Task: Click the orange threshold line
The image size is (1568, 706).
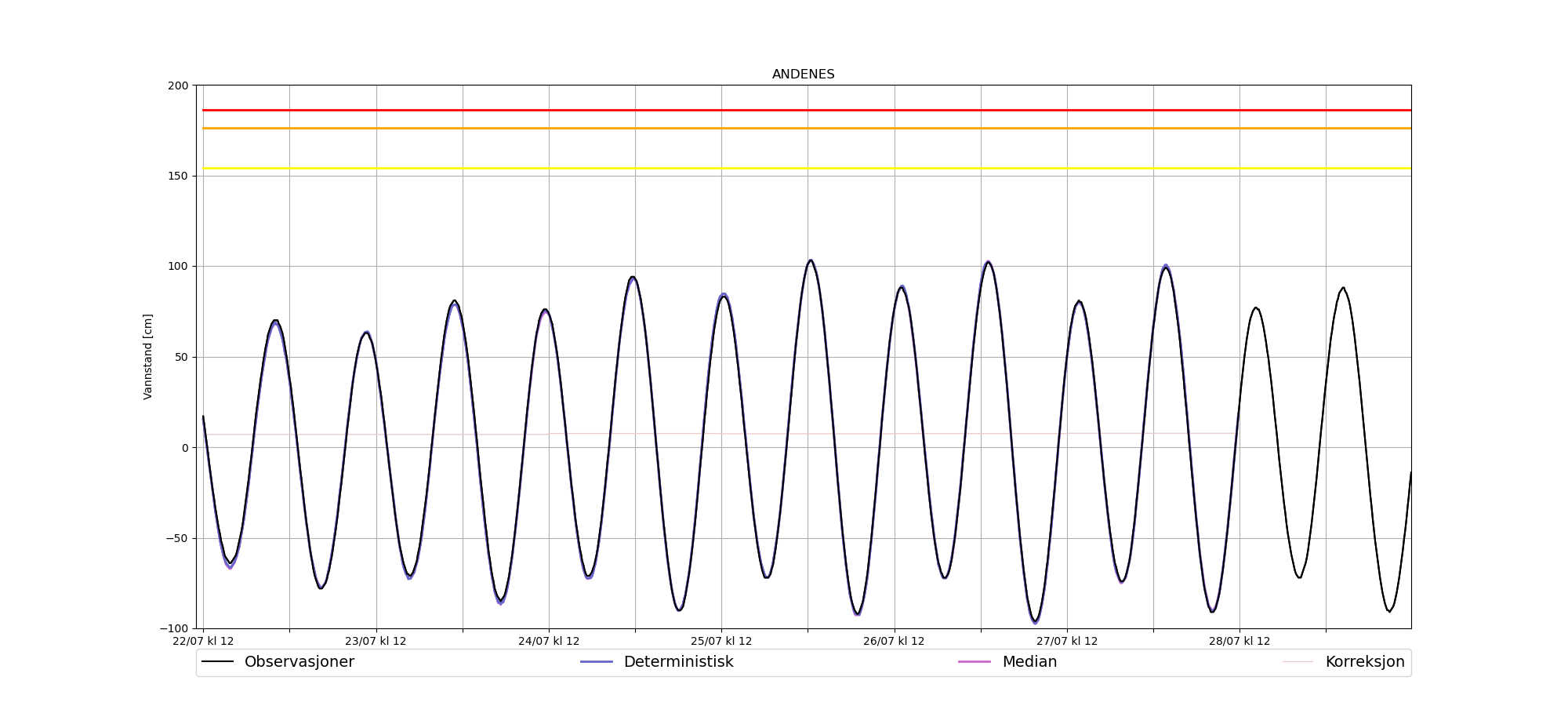Action: click(x=807, y=129)
